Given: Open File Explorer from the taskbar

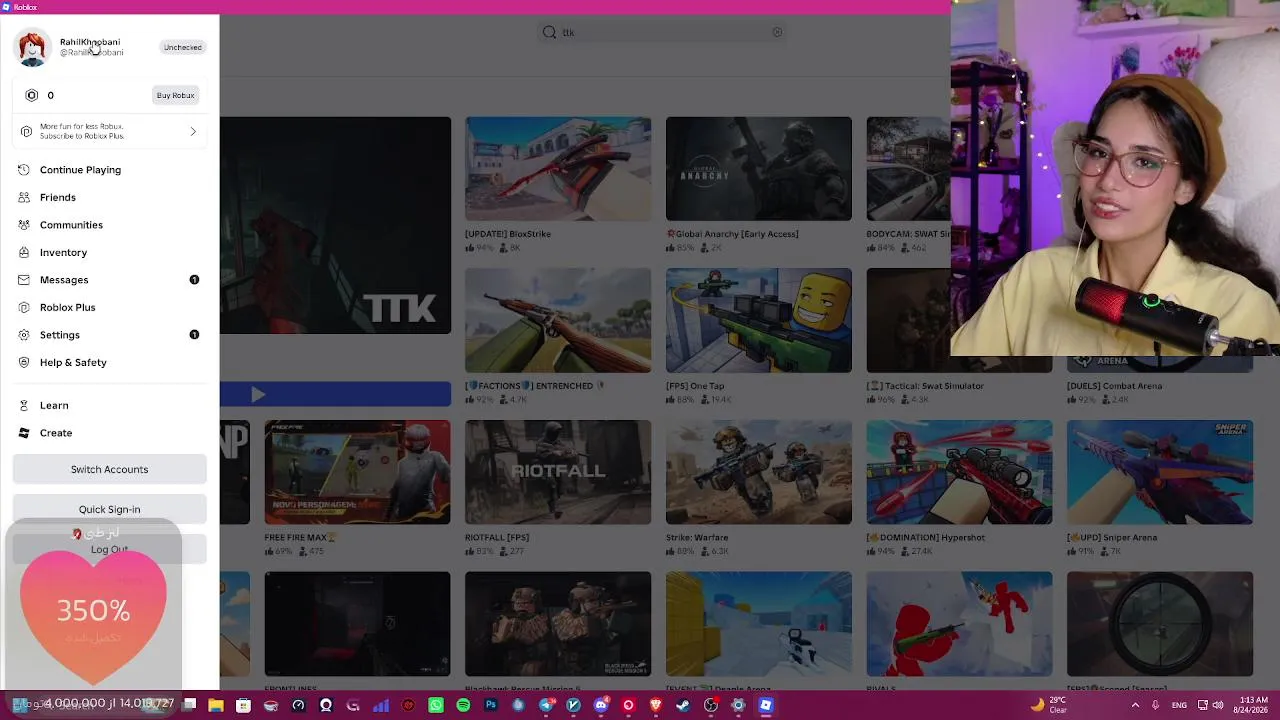Looking at the screenshot, I should tap(216, 705).
